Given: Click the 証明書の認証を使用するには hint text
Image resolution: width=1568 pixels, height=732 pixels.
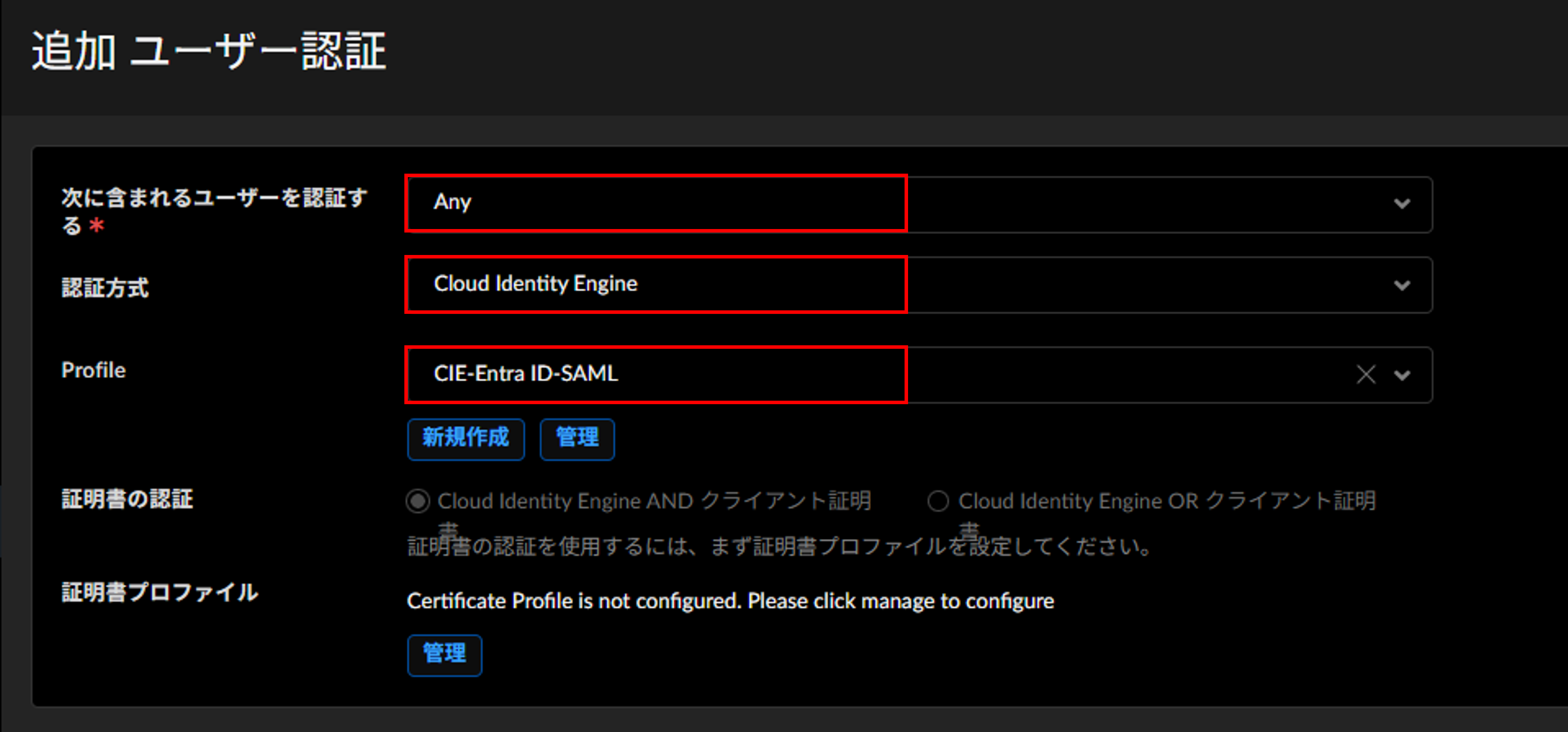Looking at the screenshot, I should 780,546.
